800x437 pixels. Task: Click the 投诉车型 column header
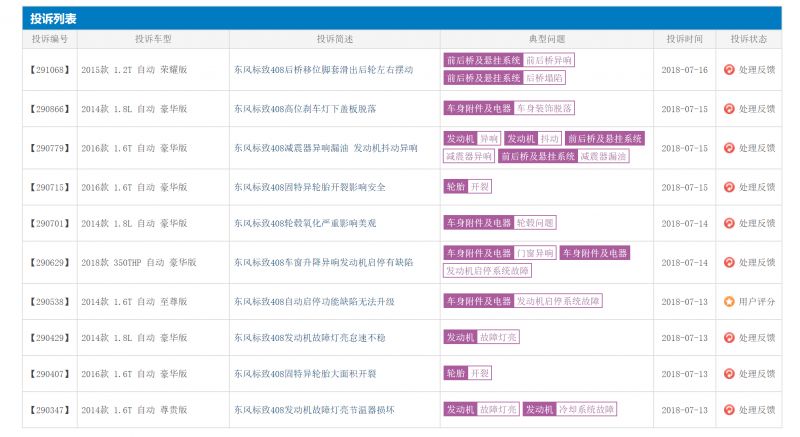coord(153,39)
